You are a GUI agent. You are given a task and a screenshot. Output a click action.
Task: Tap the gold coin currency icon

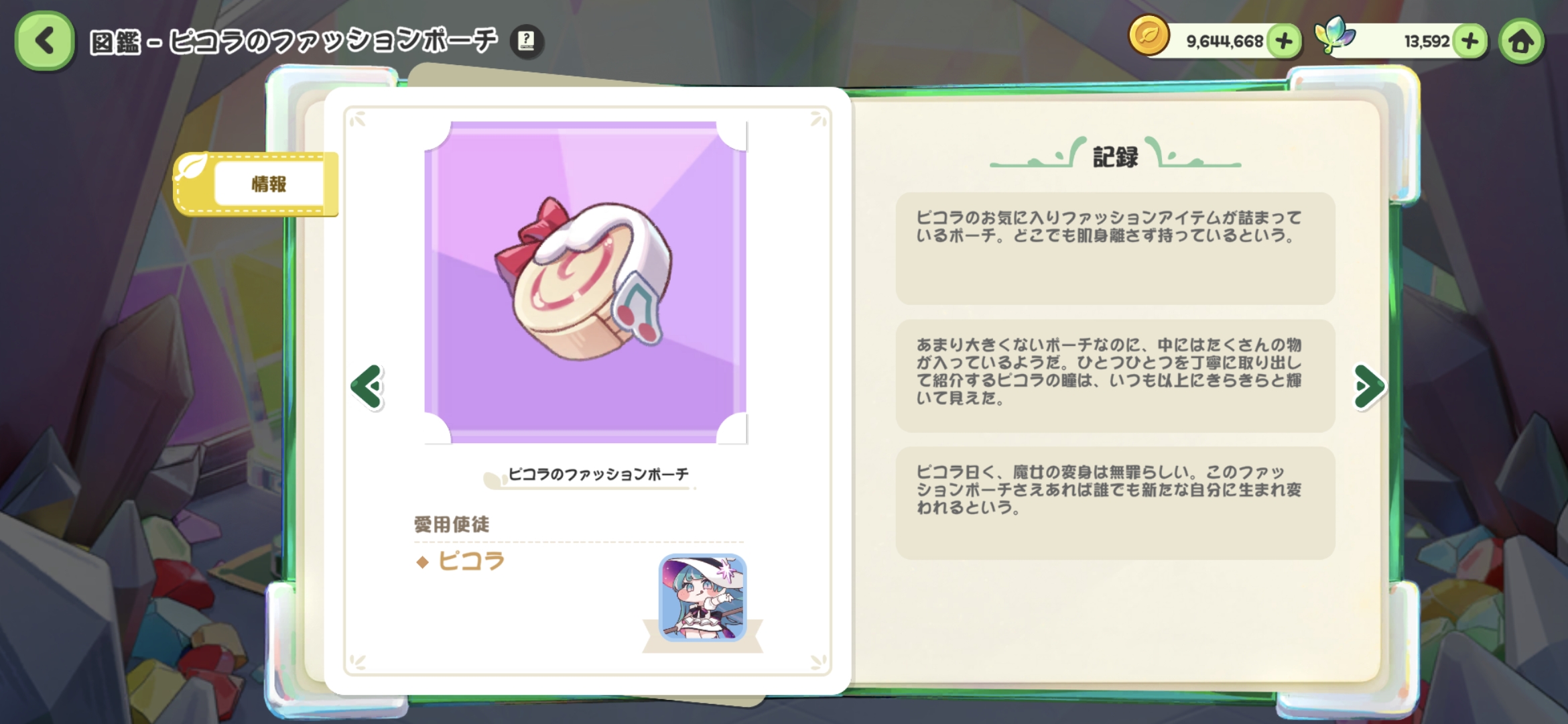tap(1149, 36)
